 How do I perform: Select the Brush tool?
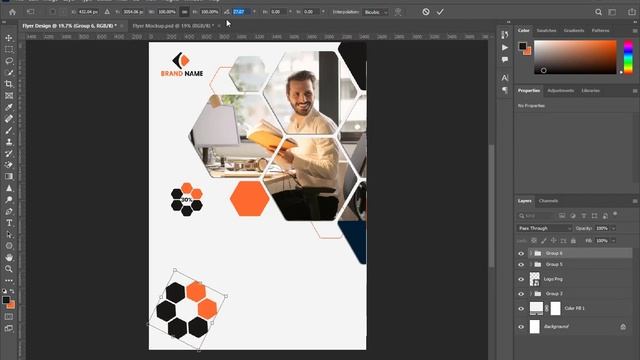pyautogui.click(x=9, y=130)
